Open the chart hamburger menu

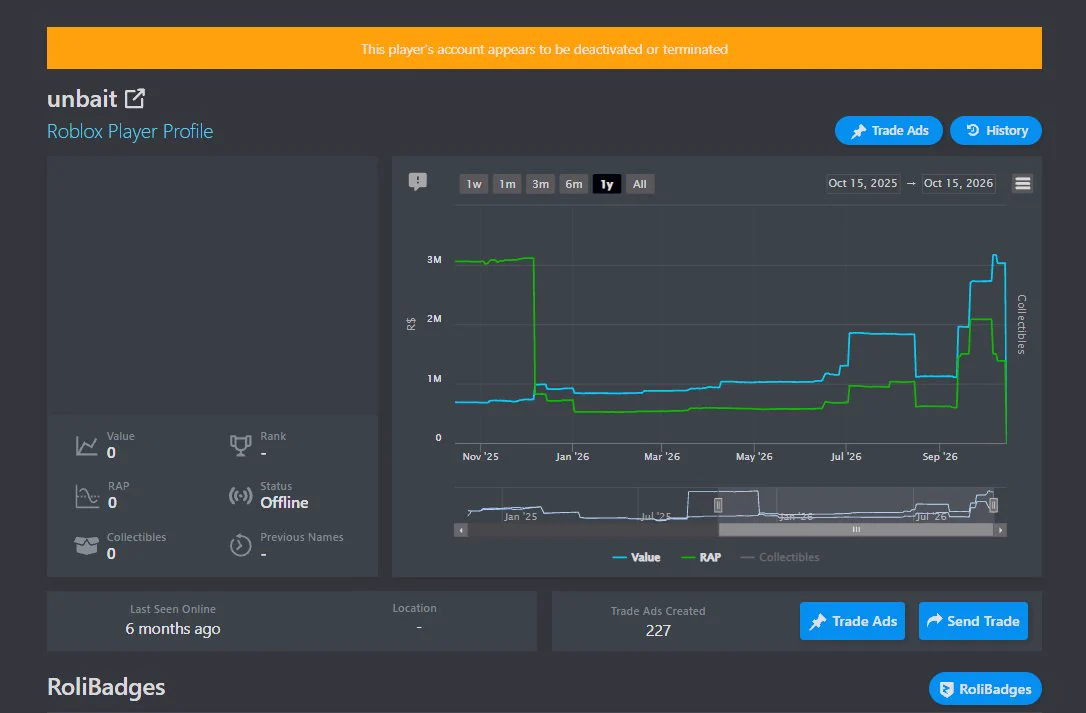pyautogui.click(x=1022, y=184)
